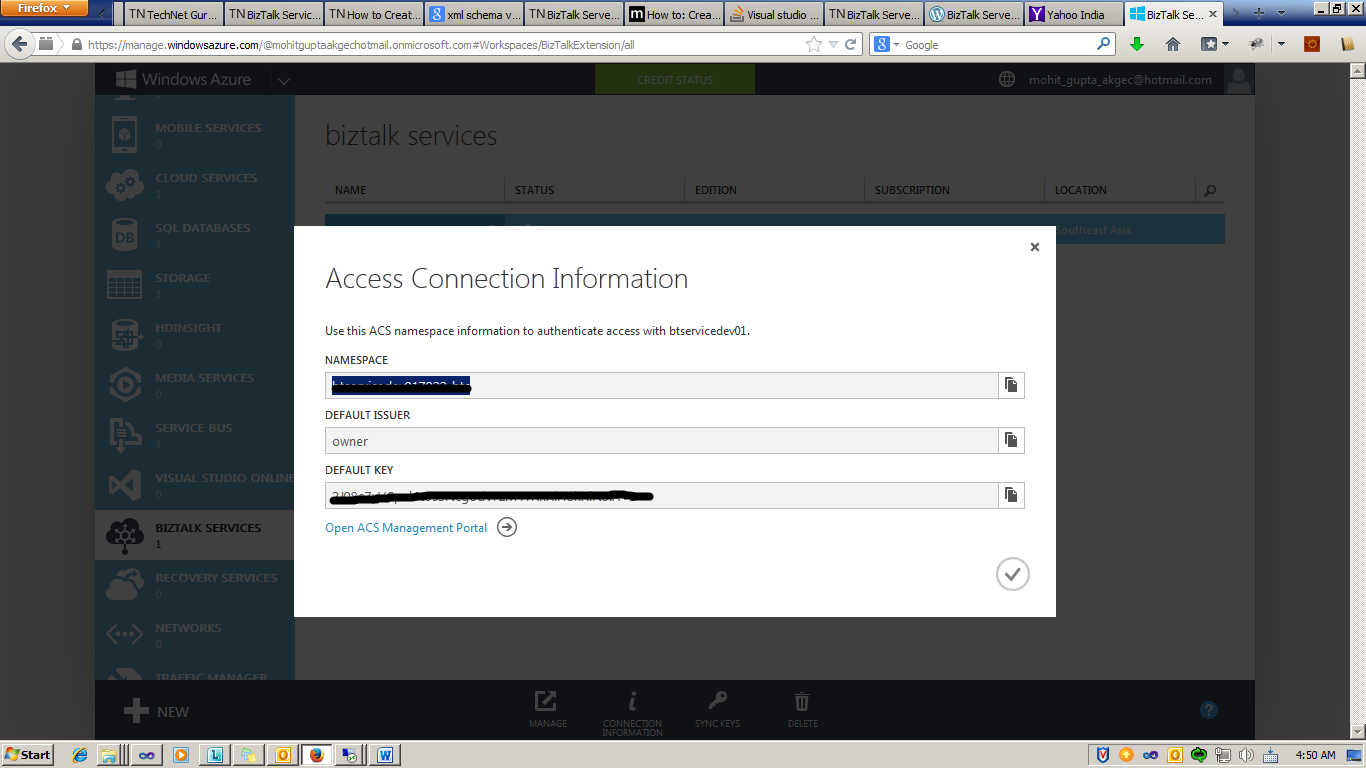Image resolution: width=1366 pixels, height=768 pixels.
Task: Open Internet Explorer from the taskbar
Action: pos(80,755)
